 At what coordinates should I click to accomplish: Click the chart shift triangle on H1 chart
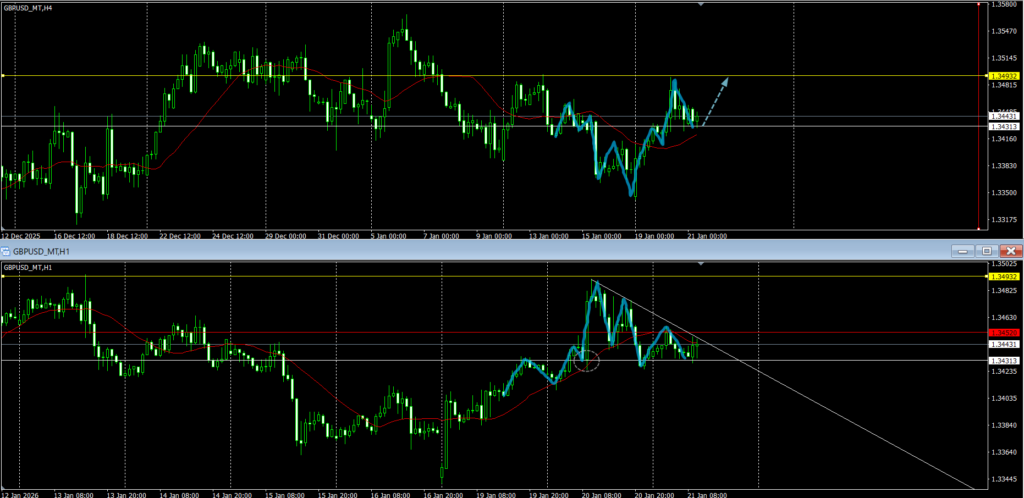coord(700,264)
